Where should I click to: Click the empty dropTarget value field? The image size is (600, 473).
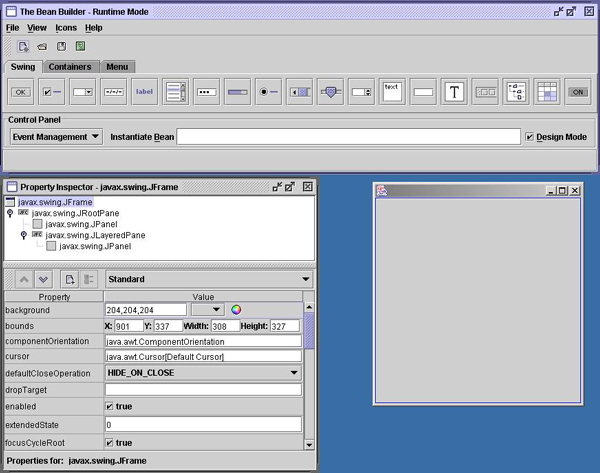coord(203,390)
